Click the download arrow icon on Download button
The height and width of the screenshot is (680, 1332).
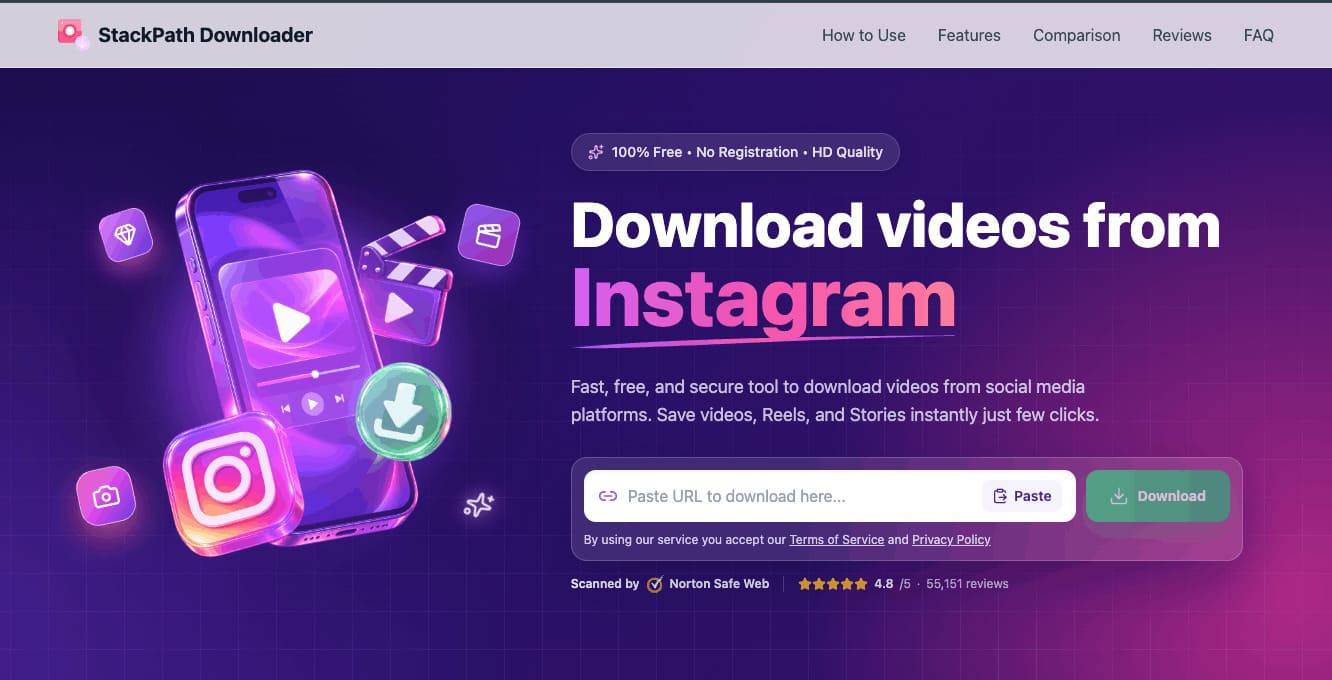click(1119, 496)
